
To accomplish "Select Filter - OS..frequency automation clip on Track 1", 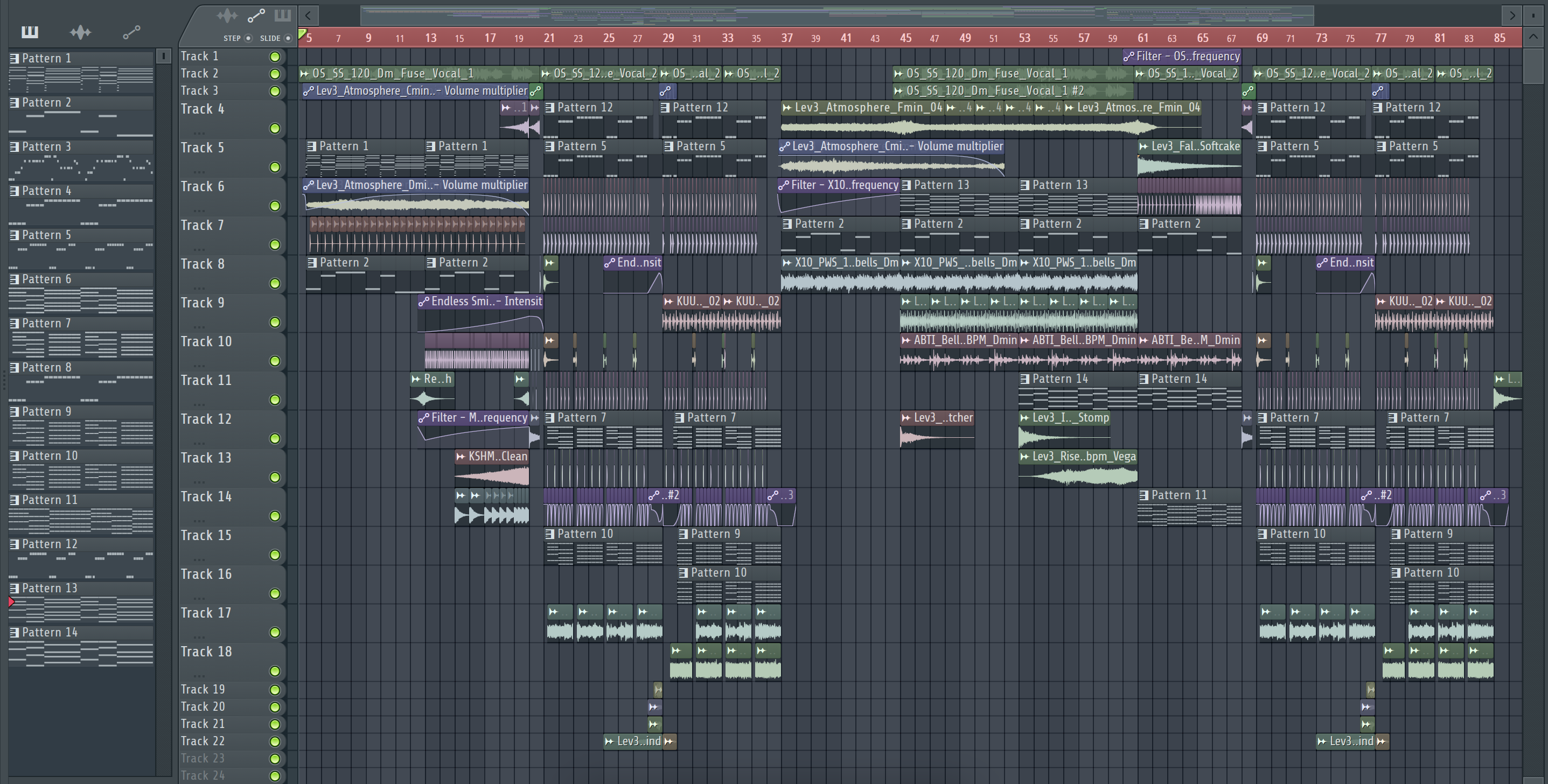I will pos(1181,57).
